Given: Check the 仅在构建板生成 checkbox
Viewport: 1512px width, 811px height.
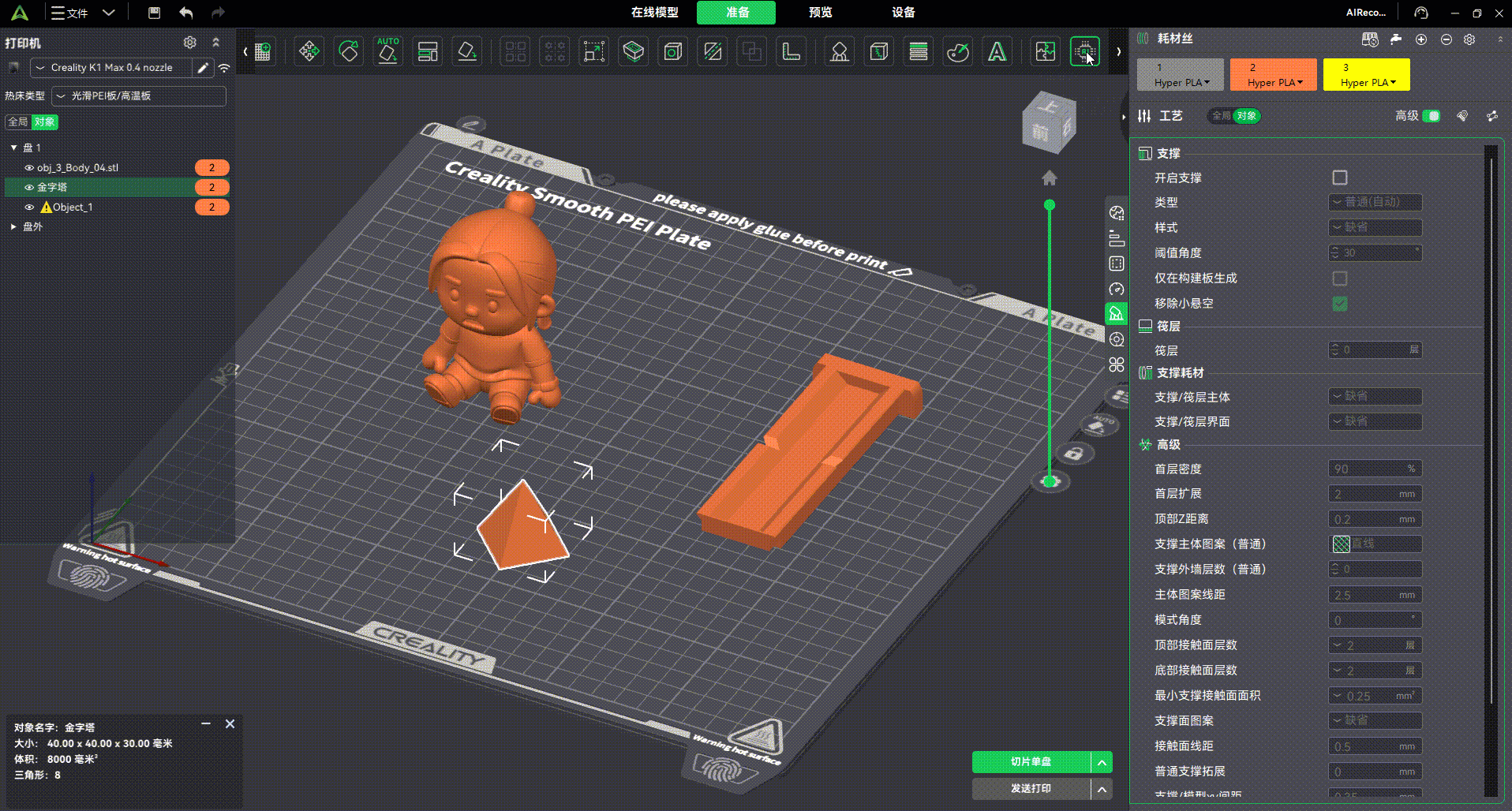Looking at the screenshot, I should click(x=1339, y=278).
